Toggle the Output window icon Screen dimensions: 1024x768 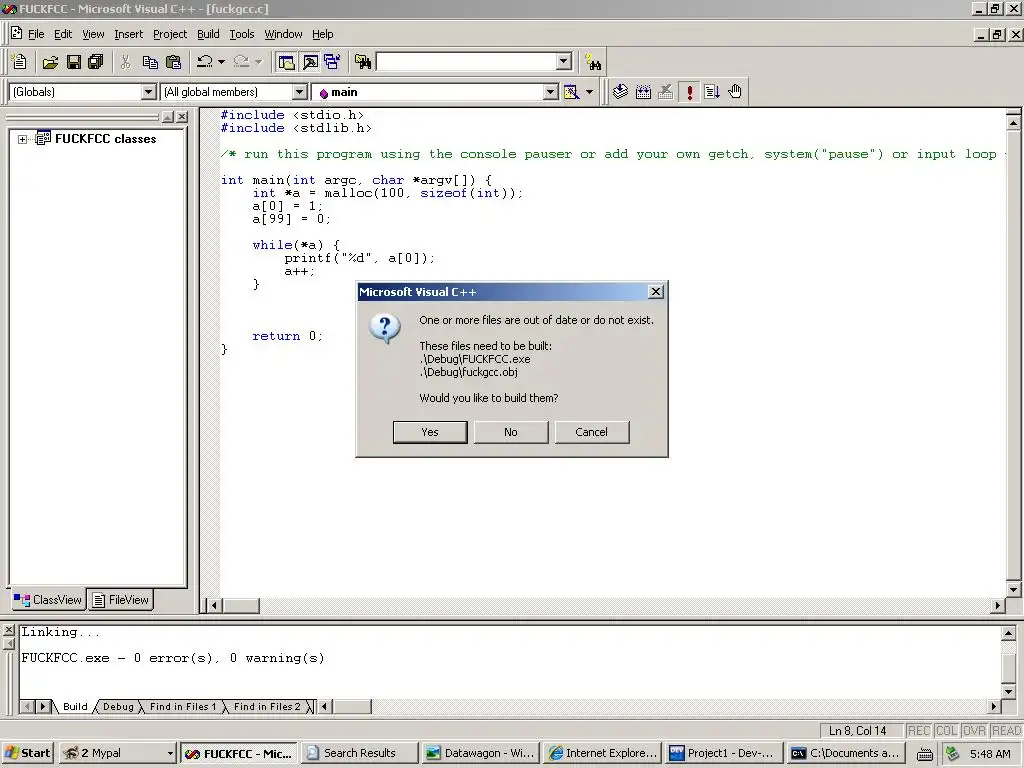pyautogui.click(x=310, y=62)
